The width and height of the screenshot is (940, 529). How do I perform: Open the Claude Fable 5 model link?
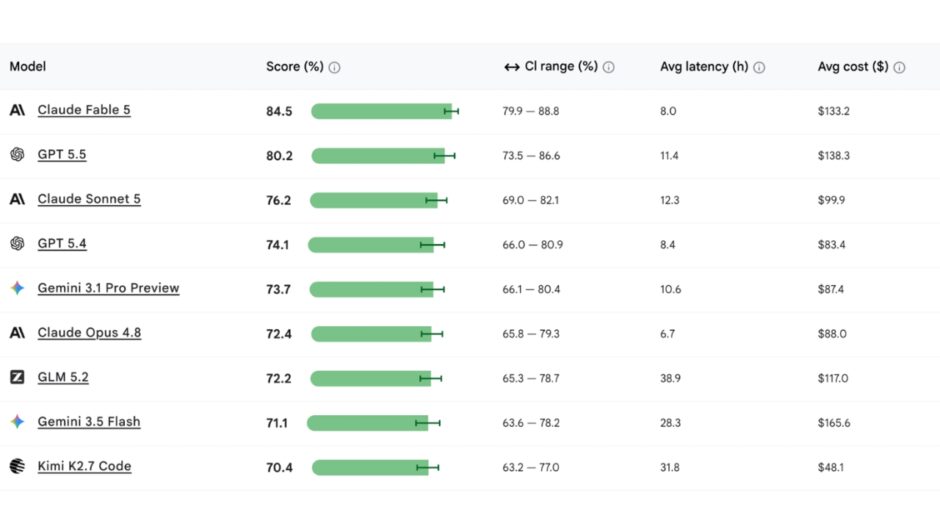(84, 110)
